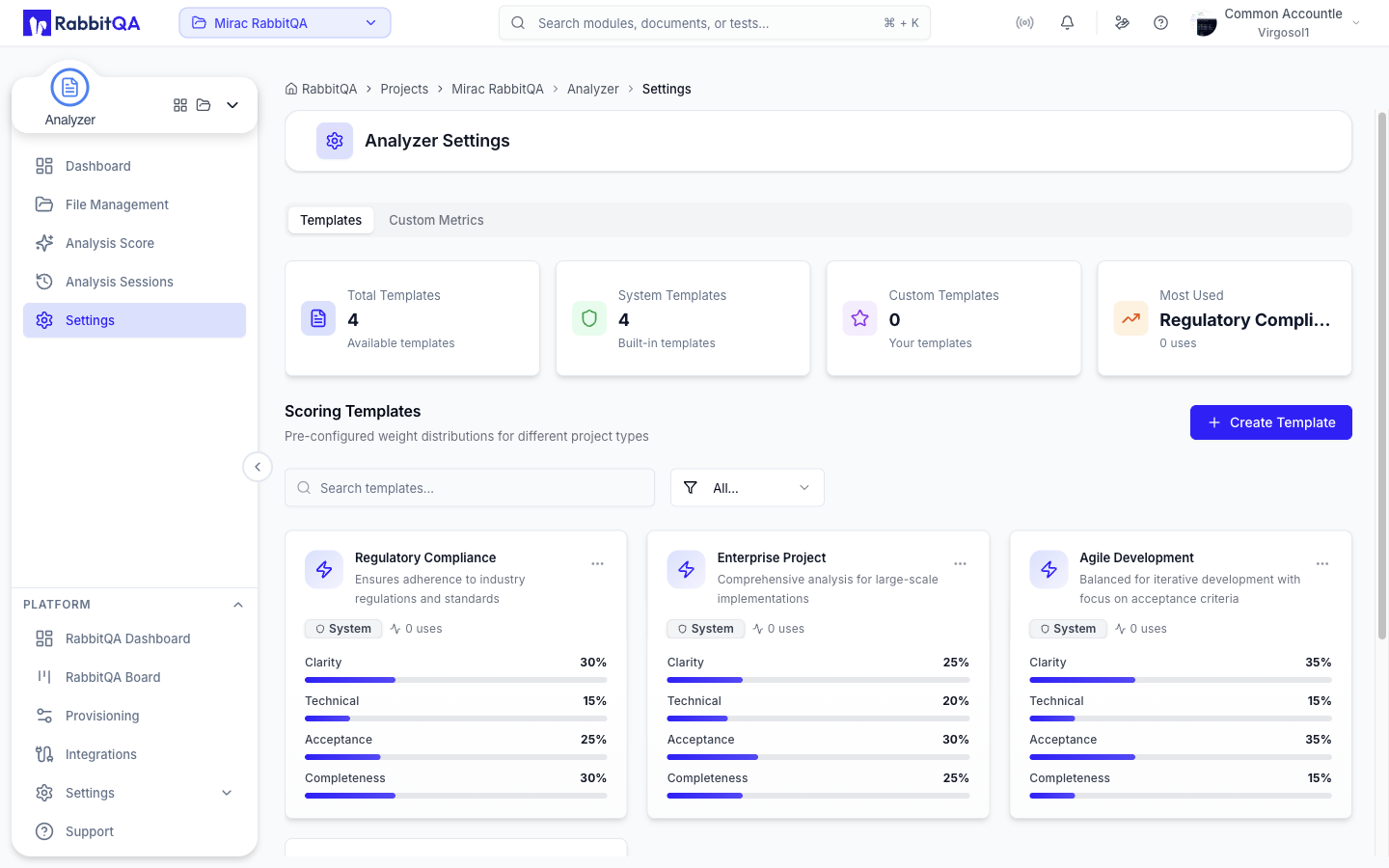
Task: Click Agile Development Acceptance 35% bar
Action: [1181, 757]
